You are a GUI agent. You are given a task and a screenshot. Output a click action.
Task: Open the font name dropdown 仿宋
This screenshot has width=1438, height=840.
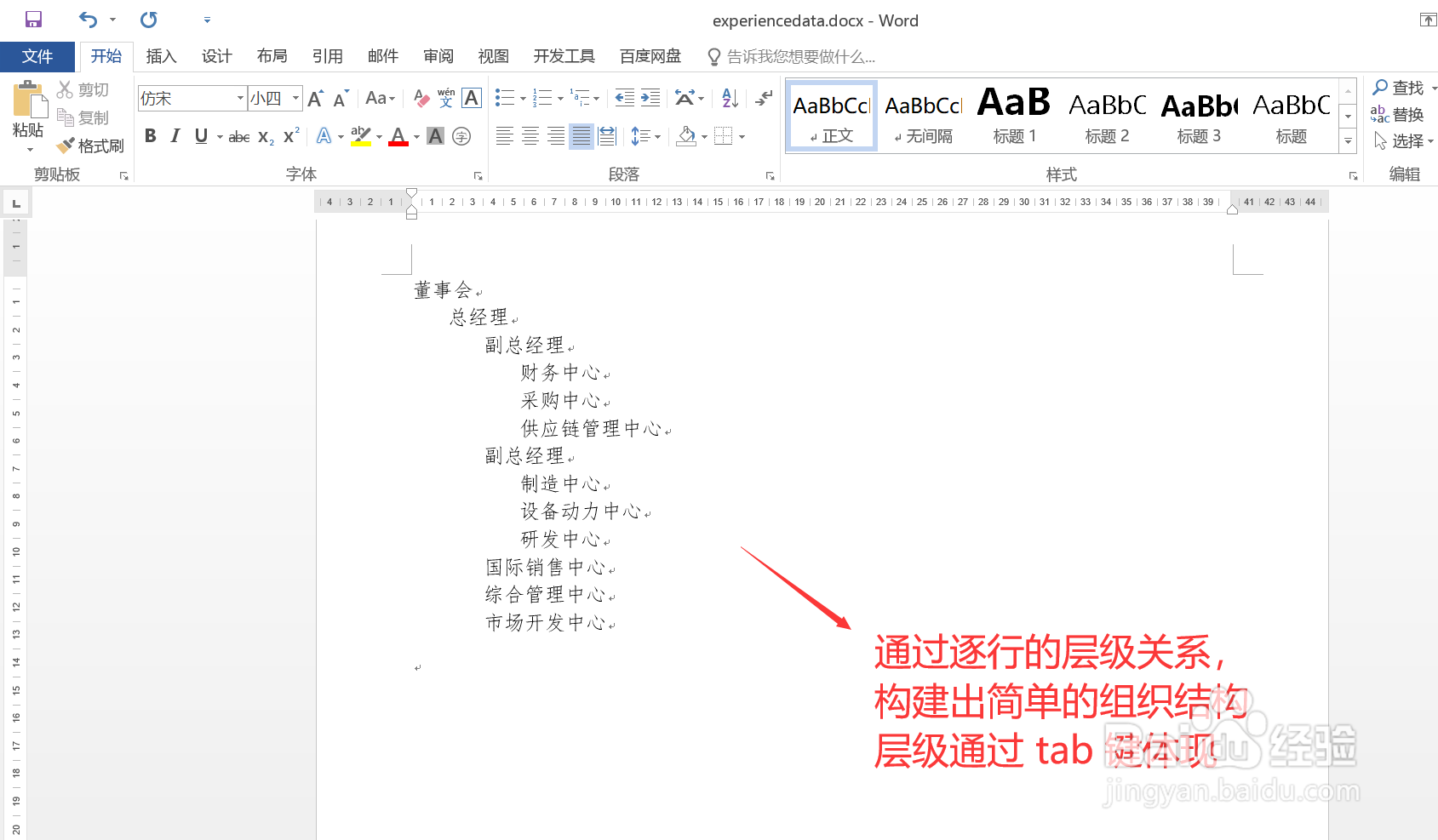tap(240, 99)
